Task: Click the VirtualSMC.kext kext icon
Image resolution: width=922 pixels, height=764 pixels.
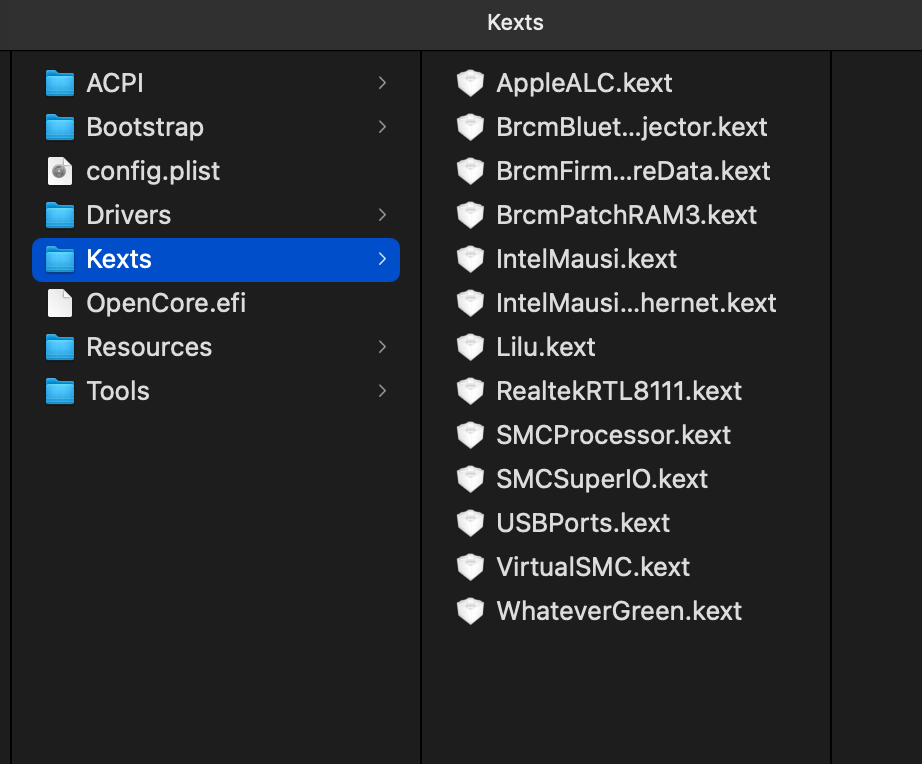Action: [x=470, y=567]
